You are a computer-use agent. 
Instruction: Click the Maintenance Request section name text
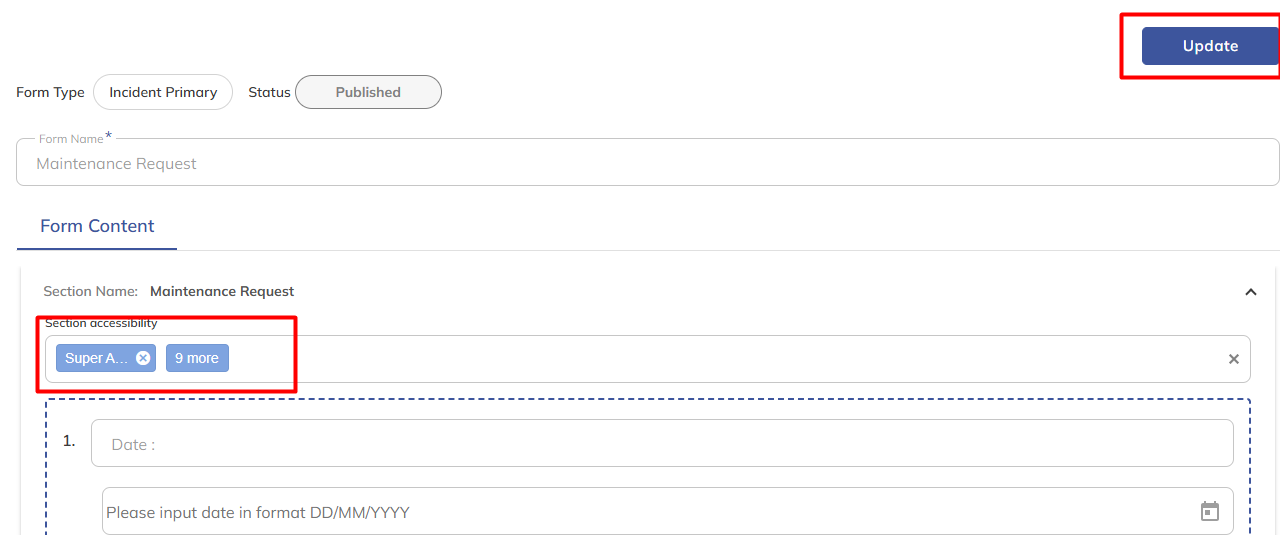click(x=222, y=291)
